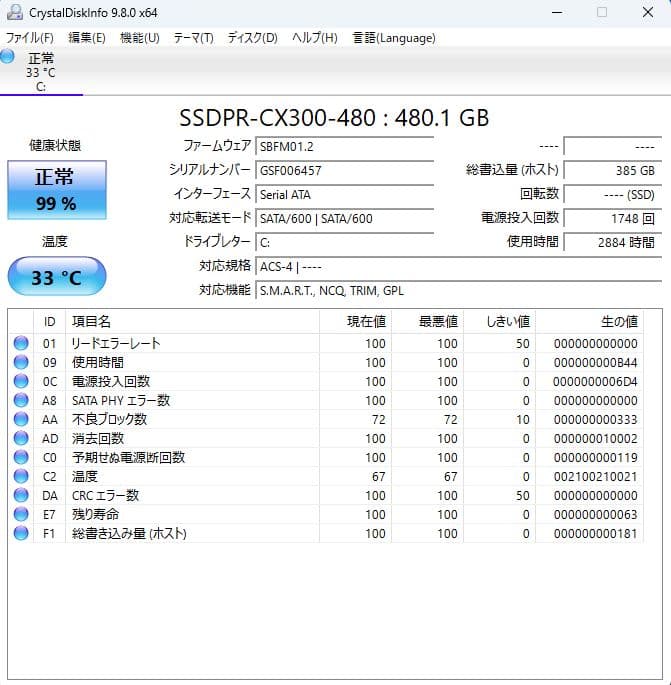Open the 言語(Language) menu
The height and width of the screenshot is (685, 671).
tap(394, 38)
